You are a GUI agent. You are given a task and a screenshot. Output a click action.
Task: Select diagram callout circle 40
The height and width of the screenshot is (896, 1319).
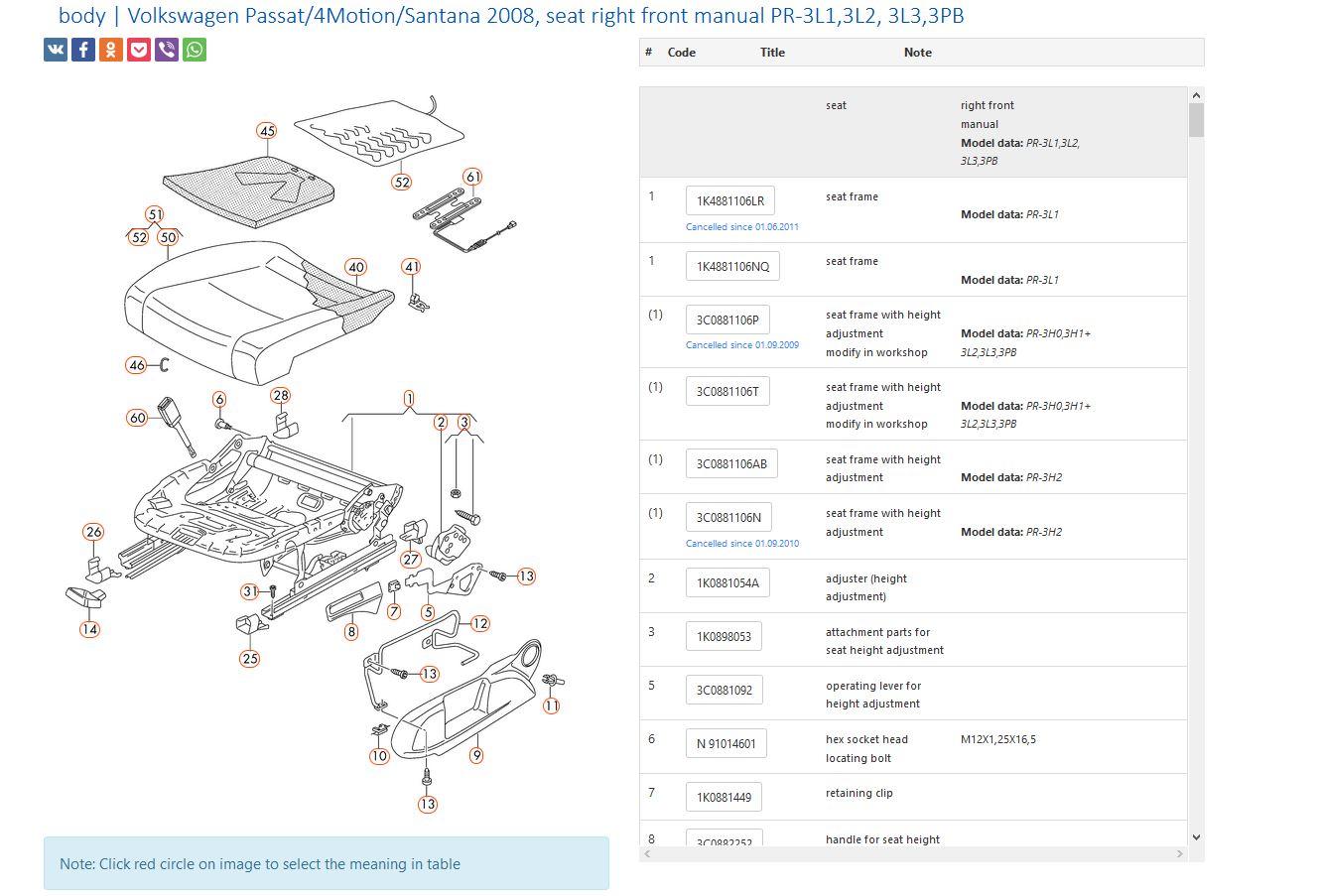click(356, 267)
